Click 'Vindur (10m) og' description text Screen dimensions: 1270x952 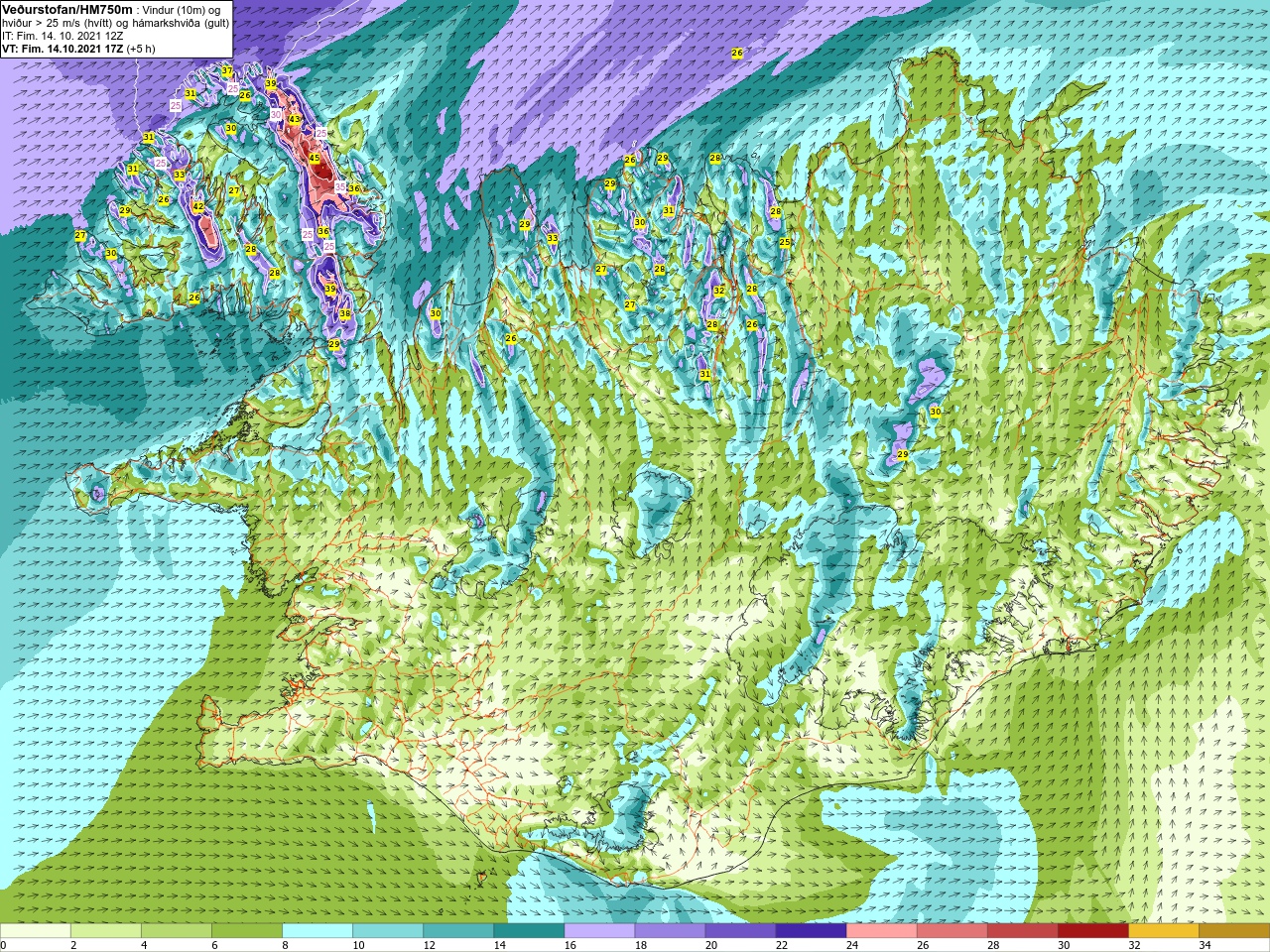click(x=182, y=10)
